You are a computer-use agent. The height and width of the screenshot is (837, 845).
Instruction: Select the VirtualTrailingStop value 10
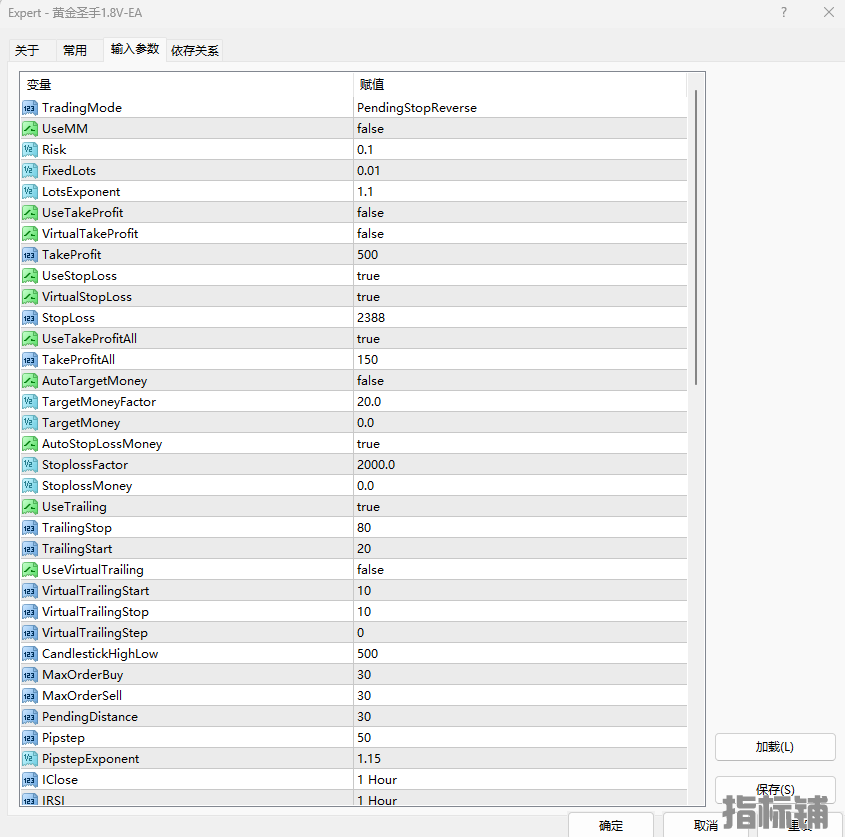[x=364, y=612]
